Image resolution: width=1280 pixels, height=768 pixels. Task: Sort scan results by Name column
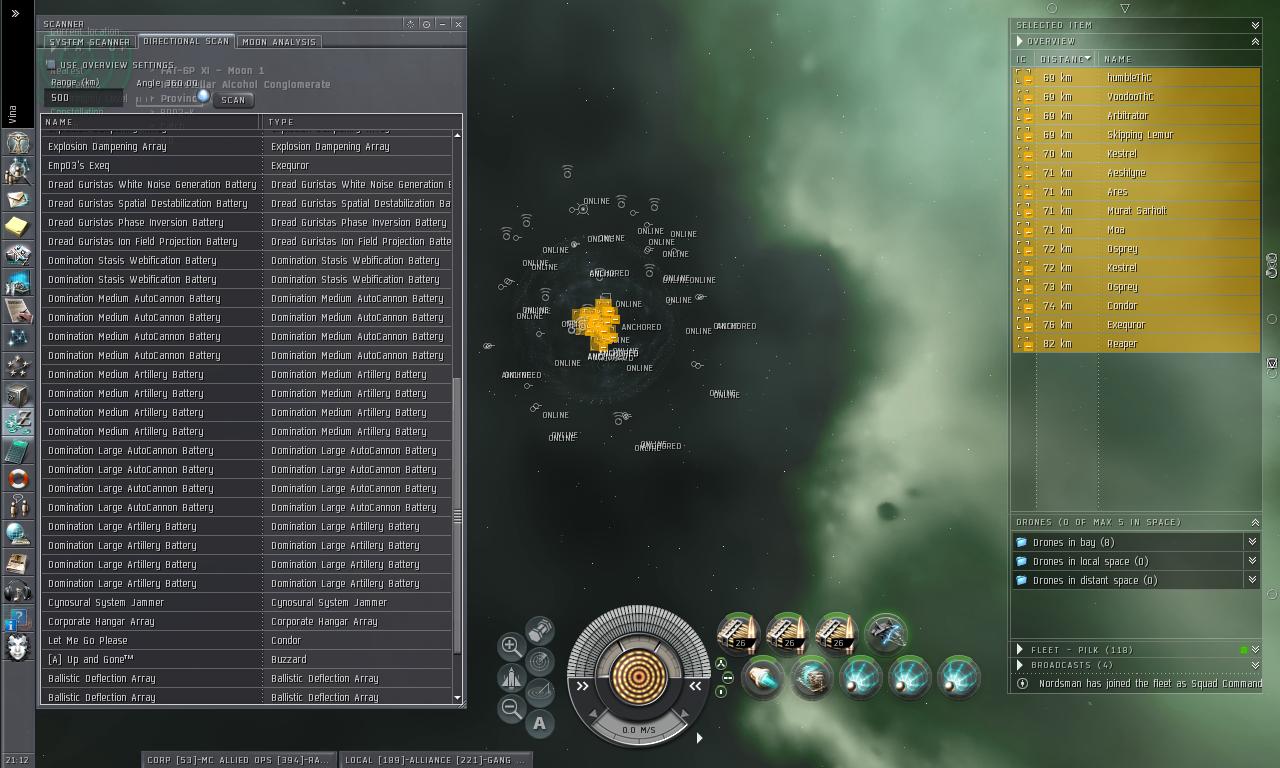[x=152, y=122]
